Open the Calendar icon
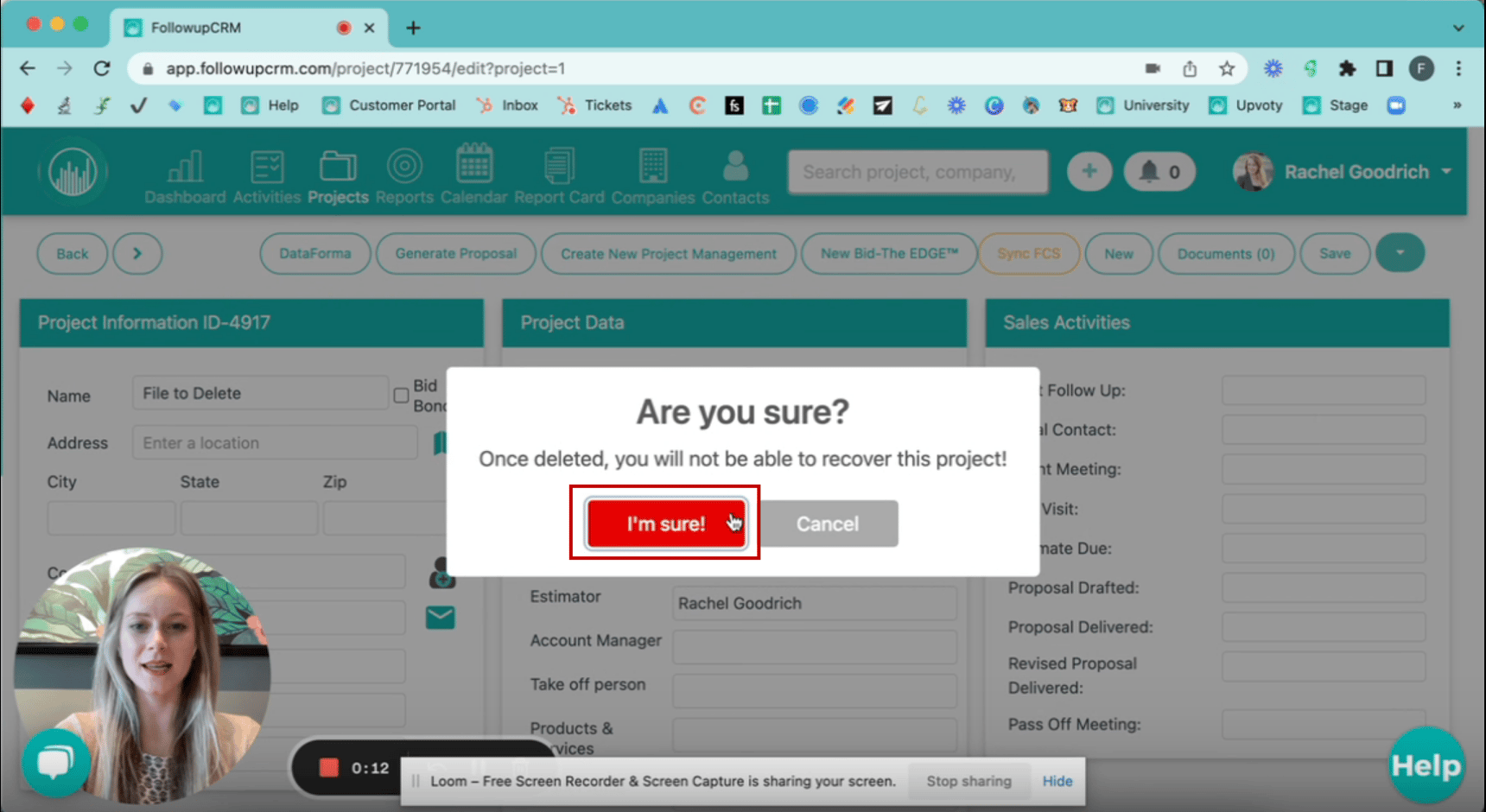Image resolution: width=1486 pixels, height=812 pixels. tap(473, 164)
